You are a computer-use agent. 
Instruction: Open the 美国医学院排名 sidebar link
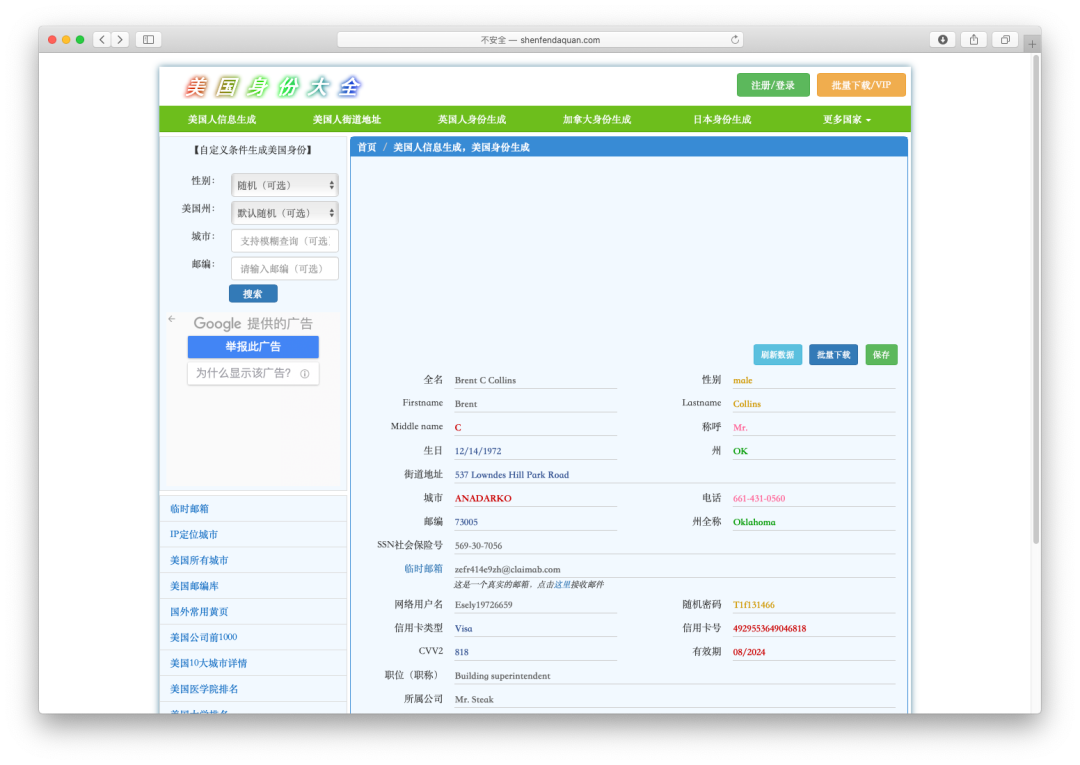204,689
